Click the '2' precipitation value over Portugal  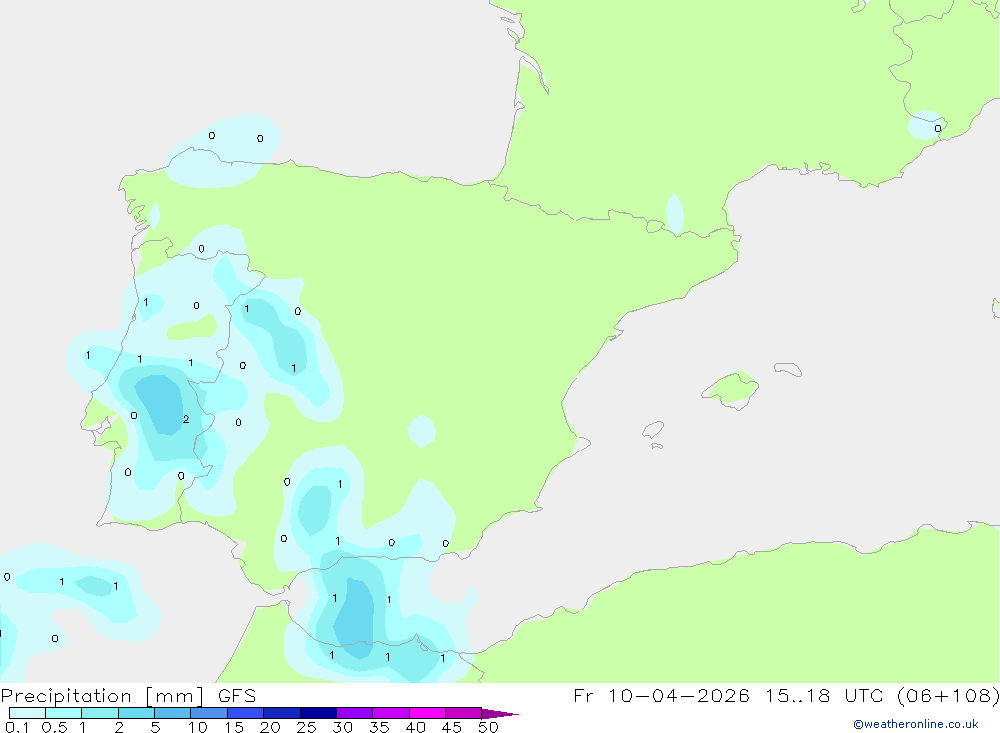point(186,419)
